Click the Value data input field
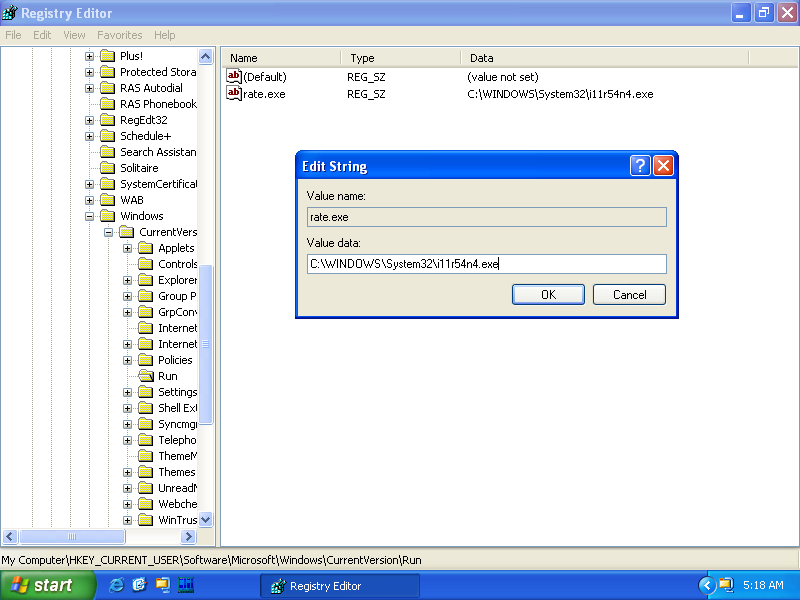 click(x=487, y=264)
